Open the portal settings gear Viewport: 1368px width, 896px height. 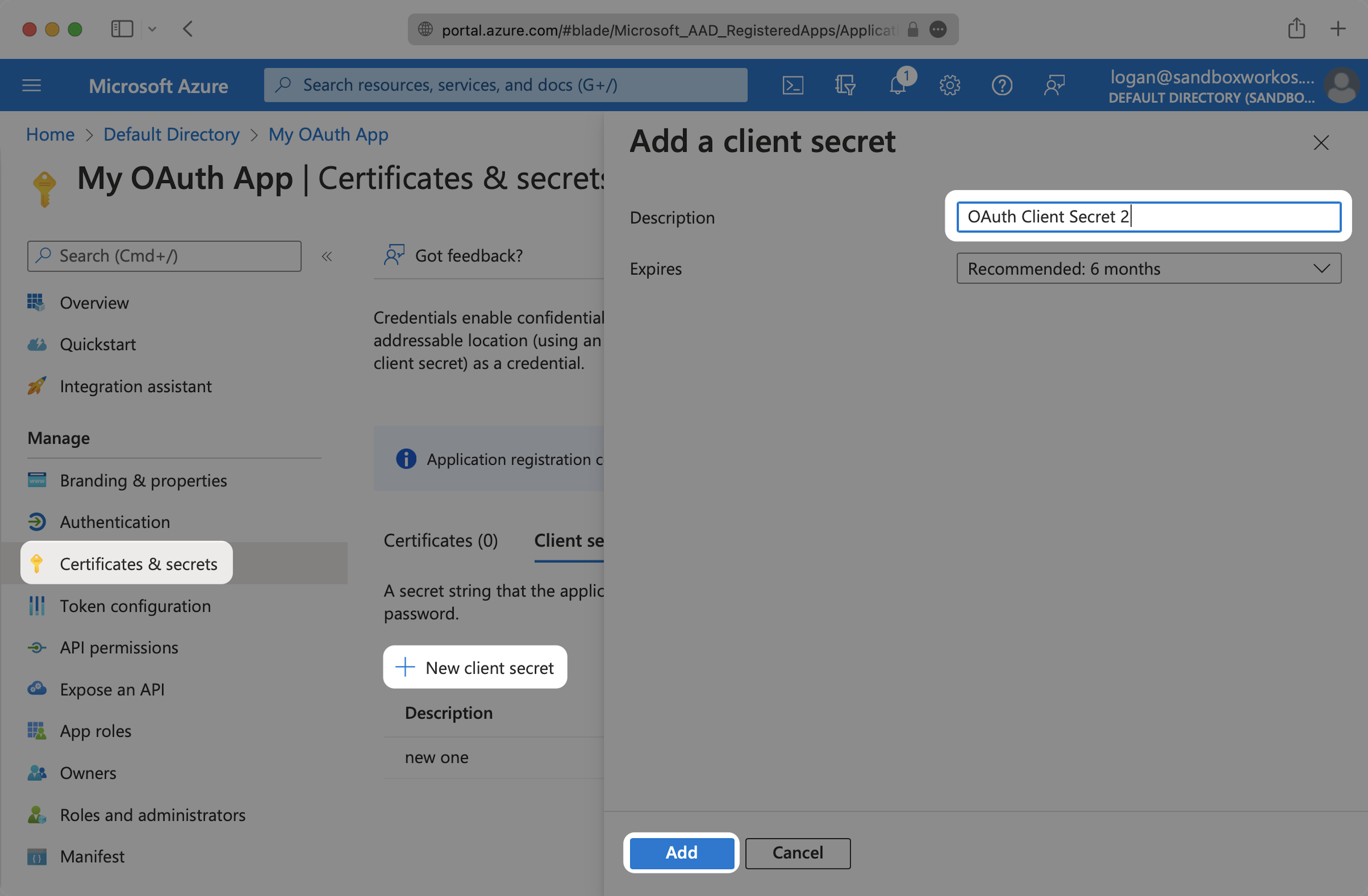click(949, 85)
